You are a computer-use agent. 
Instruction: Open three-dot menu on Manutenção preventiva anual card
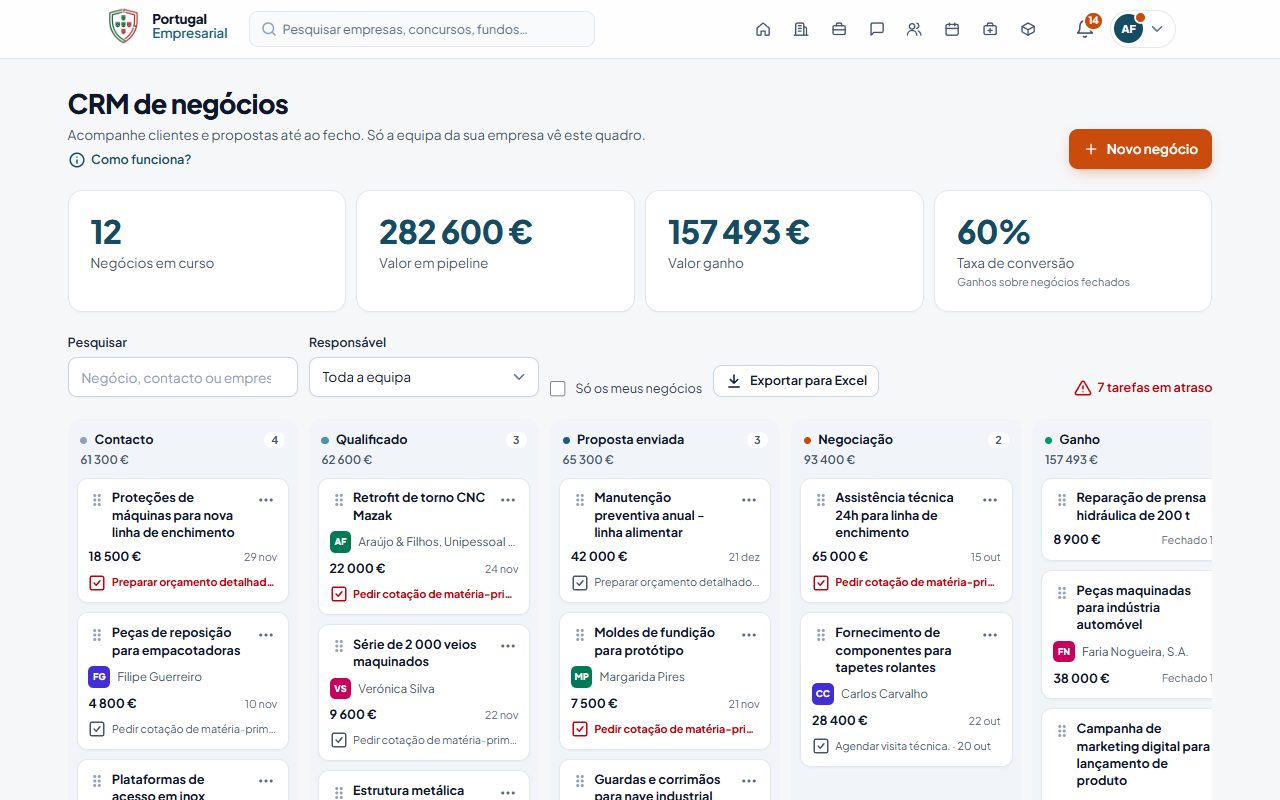pyautogui.click(x=749, y=500)
